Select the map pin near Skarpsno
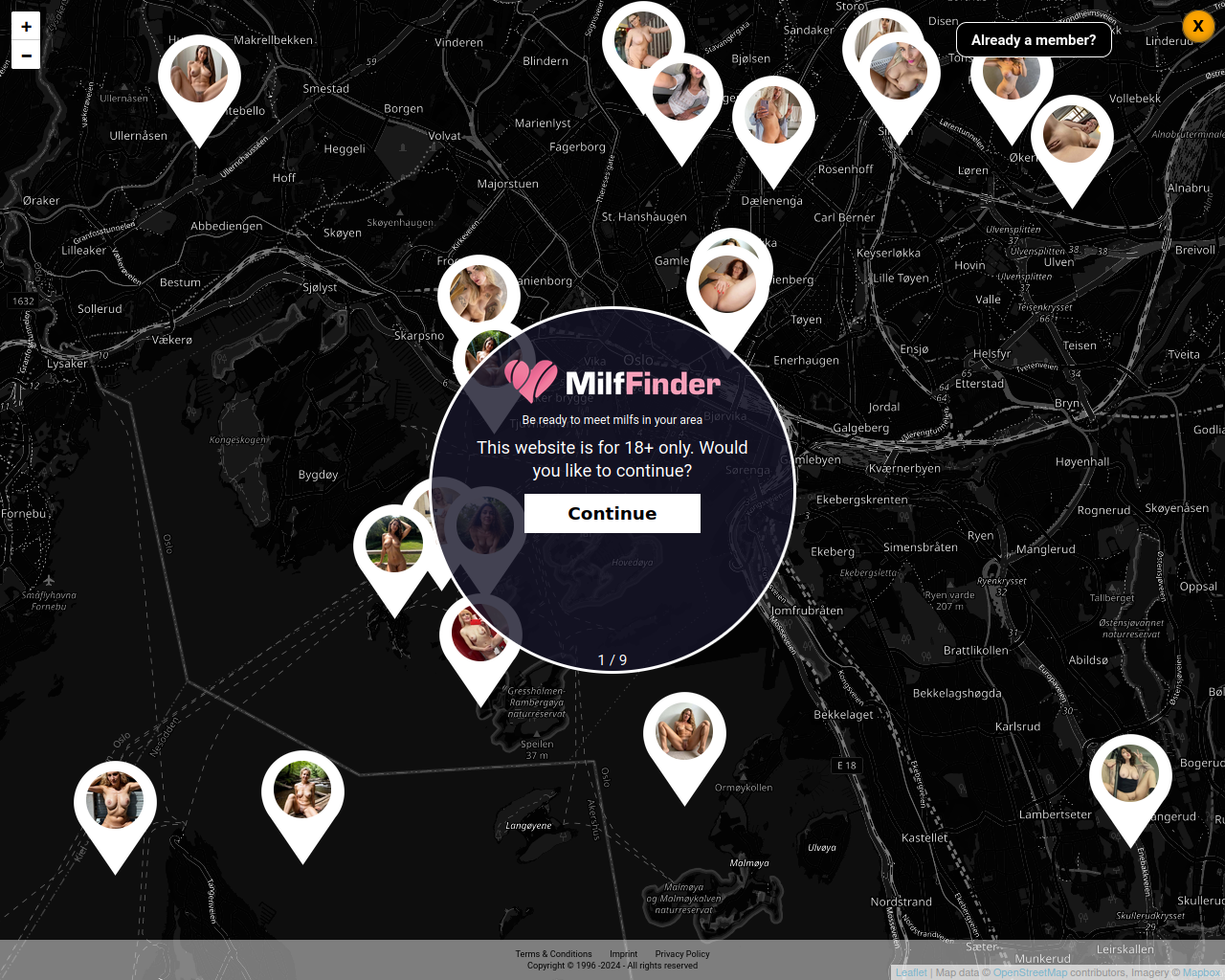1225x980 pixels. pos(479,297)
